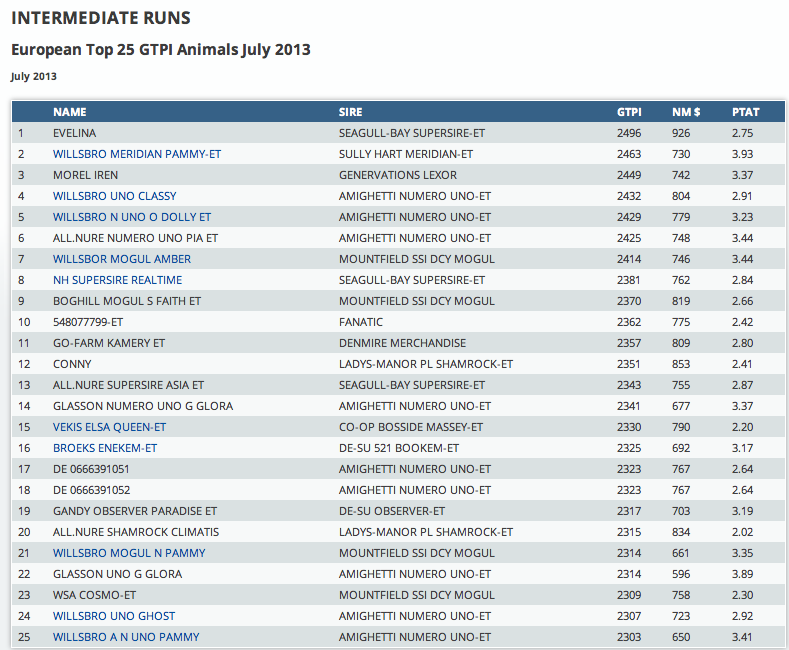
Task: Open the WILLSBRO UNO GHOST link
Action: (x=113, y=616)
